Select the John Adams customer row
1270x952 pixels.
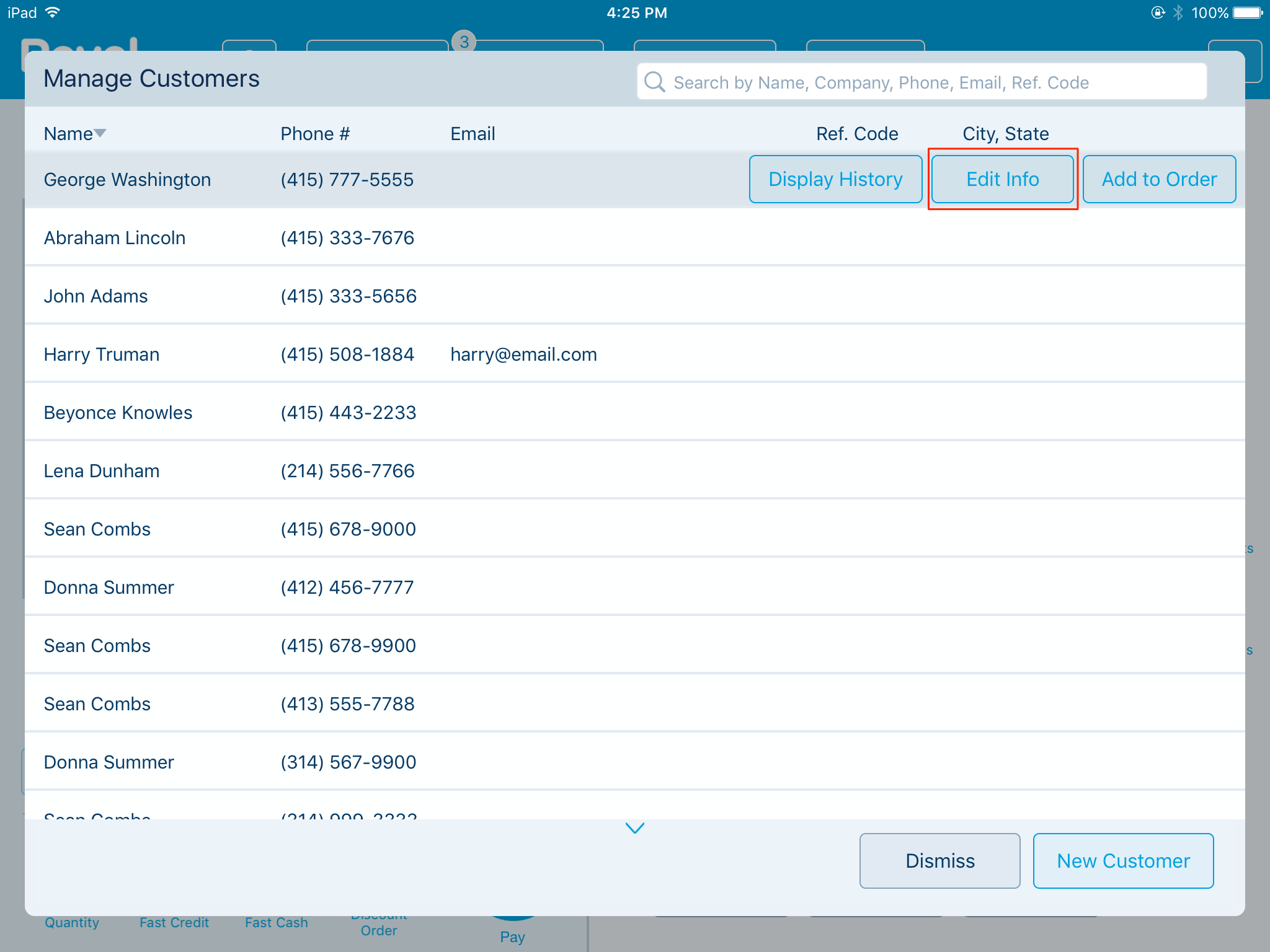pos(634,296)
